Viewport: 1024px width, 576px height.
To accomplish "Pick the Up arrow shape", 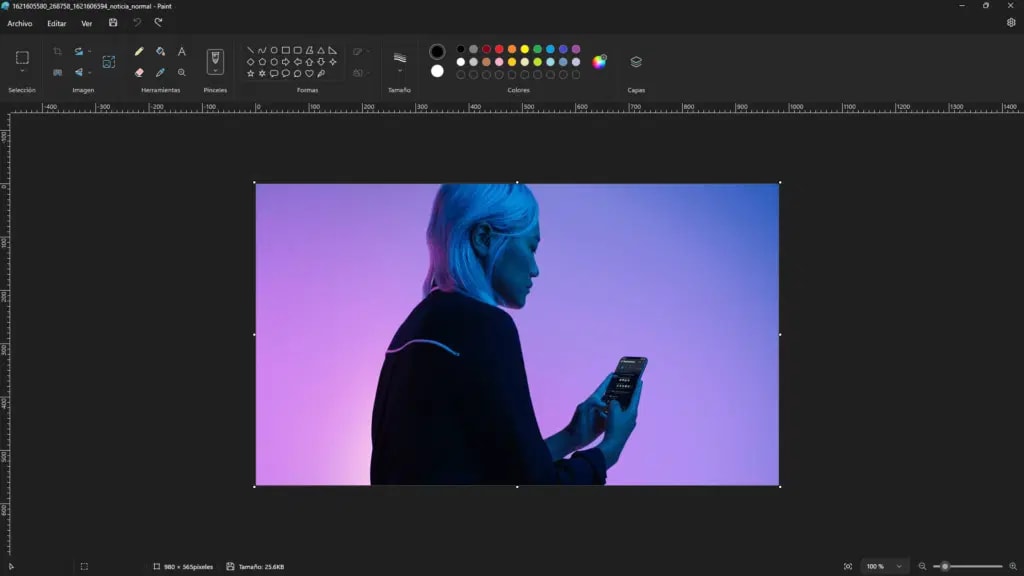I will 309,62.
